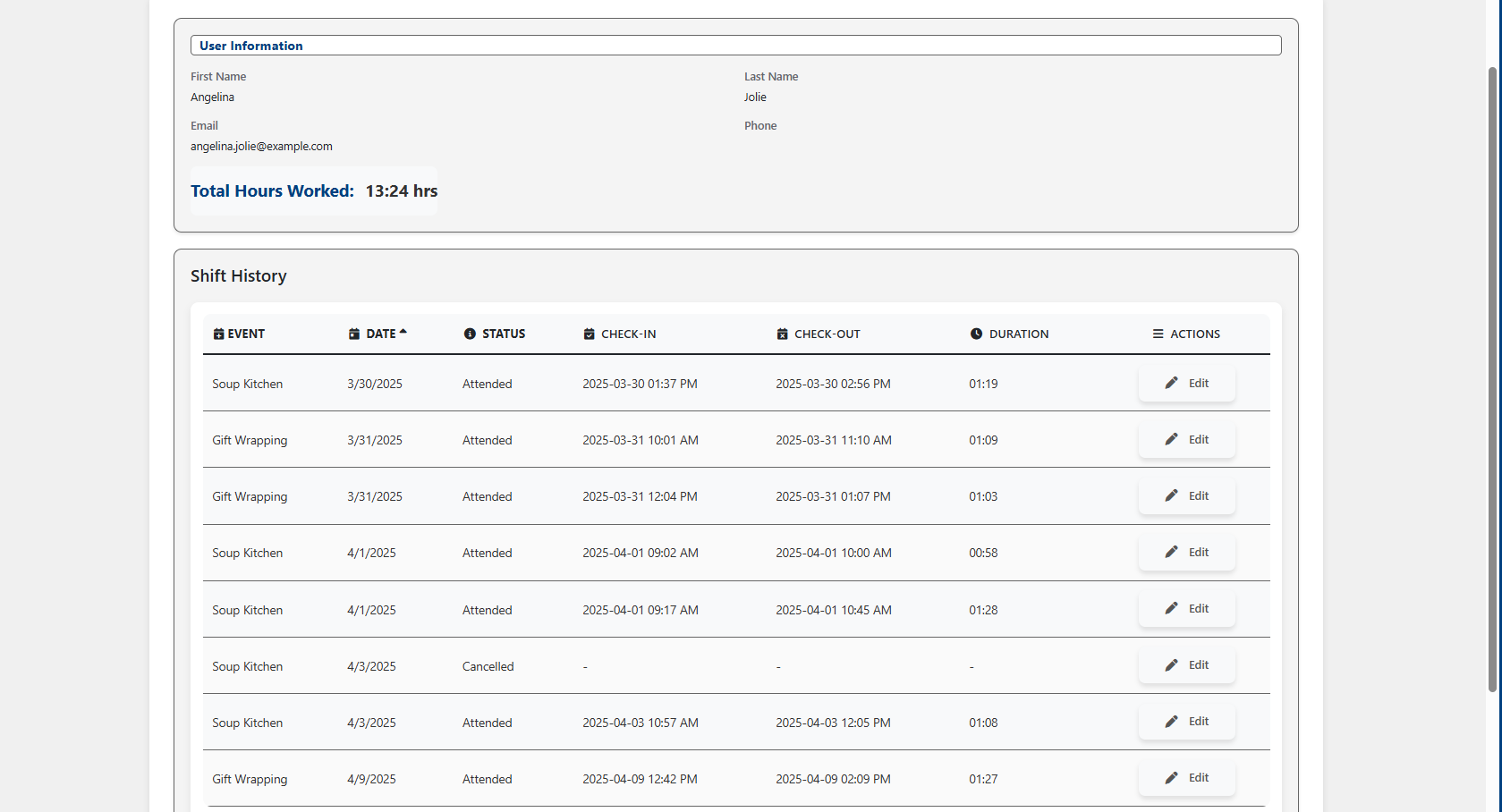The image size is (1502, 812).
Task: Click the pencil icon on the Gift Wrapping 4/9 row
Action: [x=1170, y=778]
